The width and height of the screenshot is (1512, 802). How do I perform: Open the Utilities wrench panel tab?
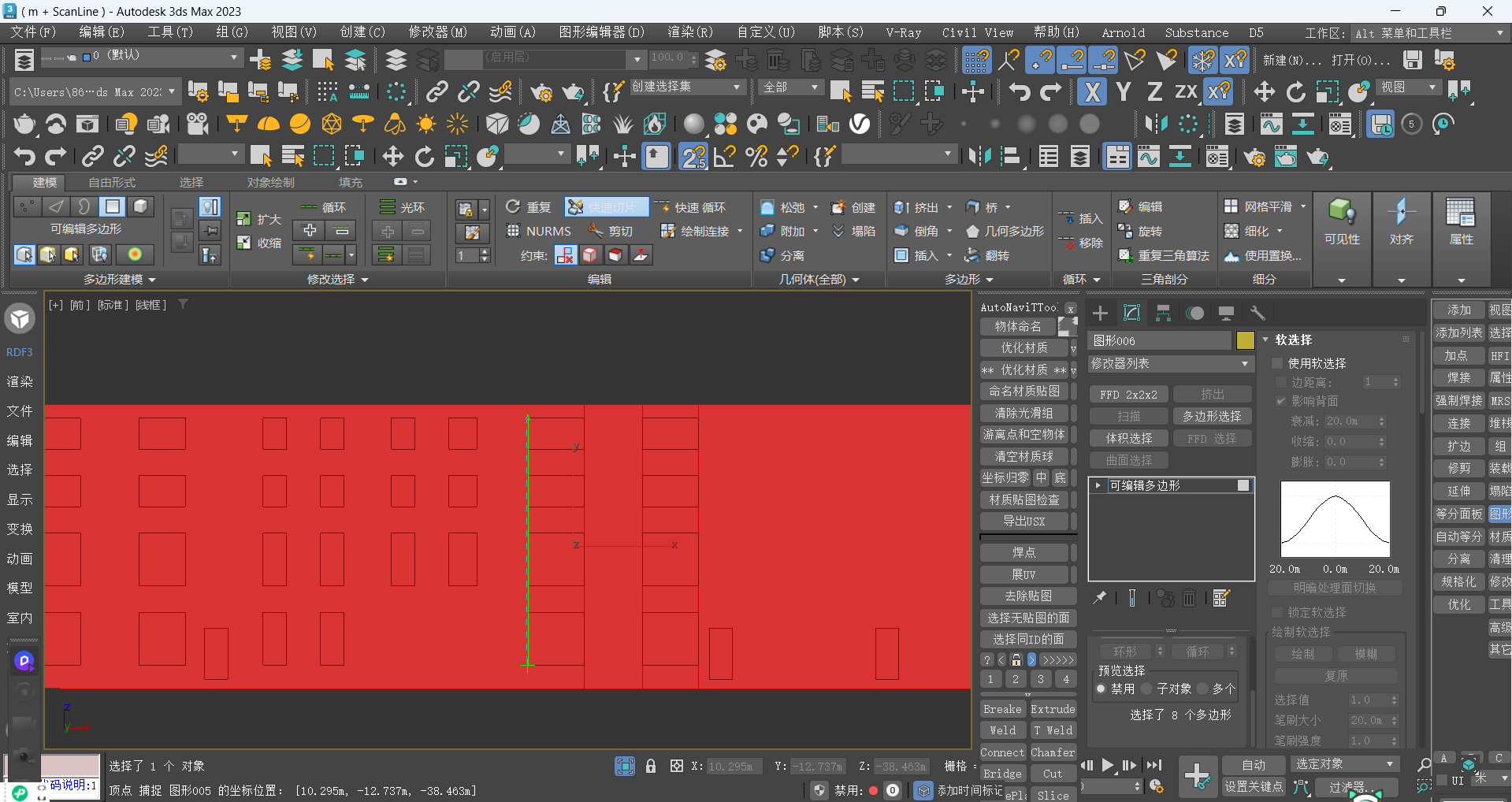[1258, 313]
